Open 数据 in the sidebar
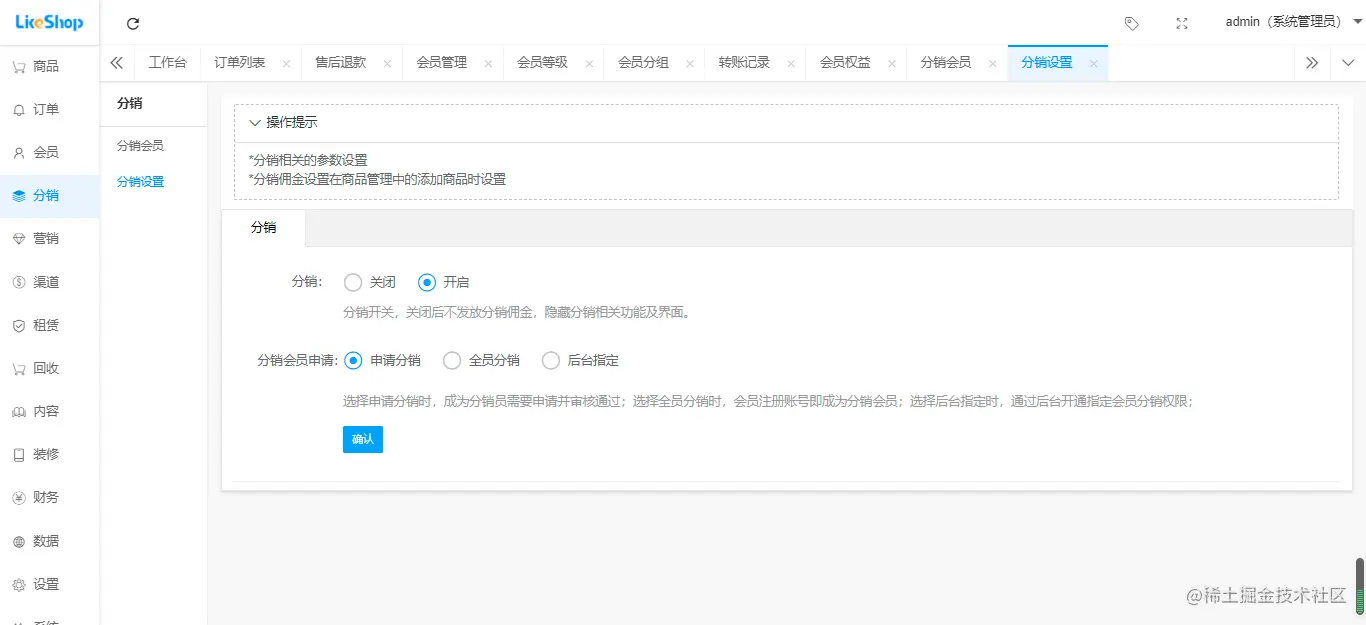The image size is (1366, 625). 50,541
